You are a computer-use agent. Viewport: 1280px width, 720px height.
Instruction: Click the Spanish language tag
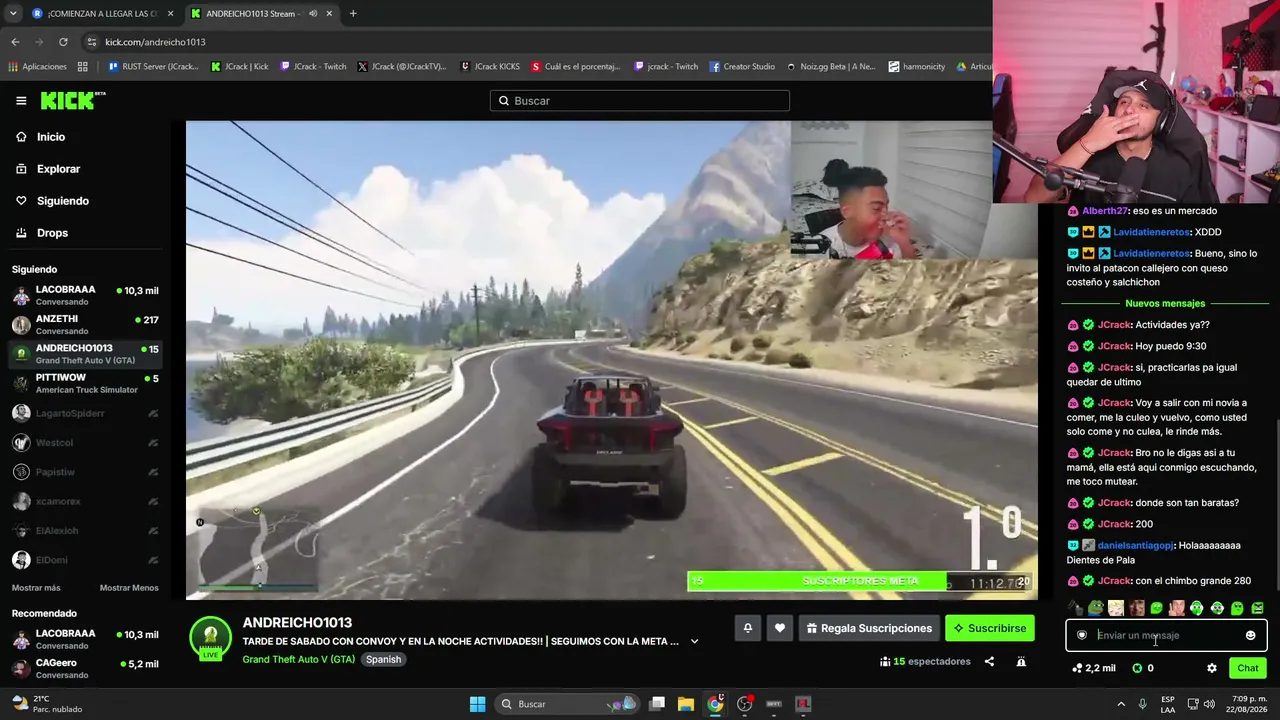tap(383, 660)
